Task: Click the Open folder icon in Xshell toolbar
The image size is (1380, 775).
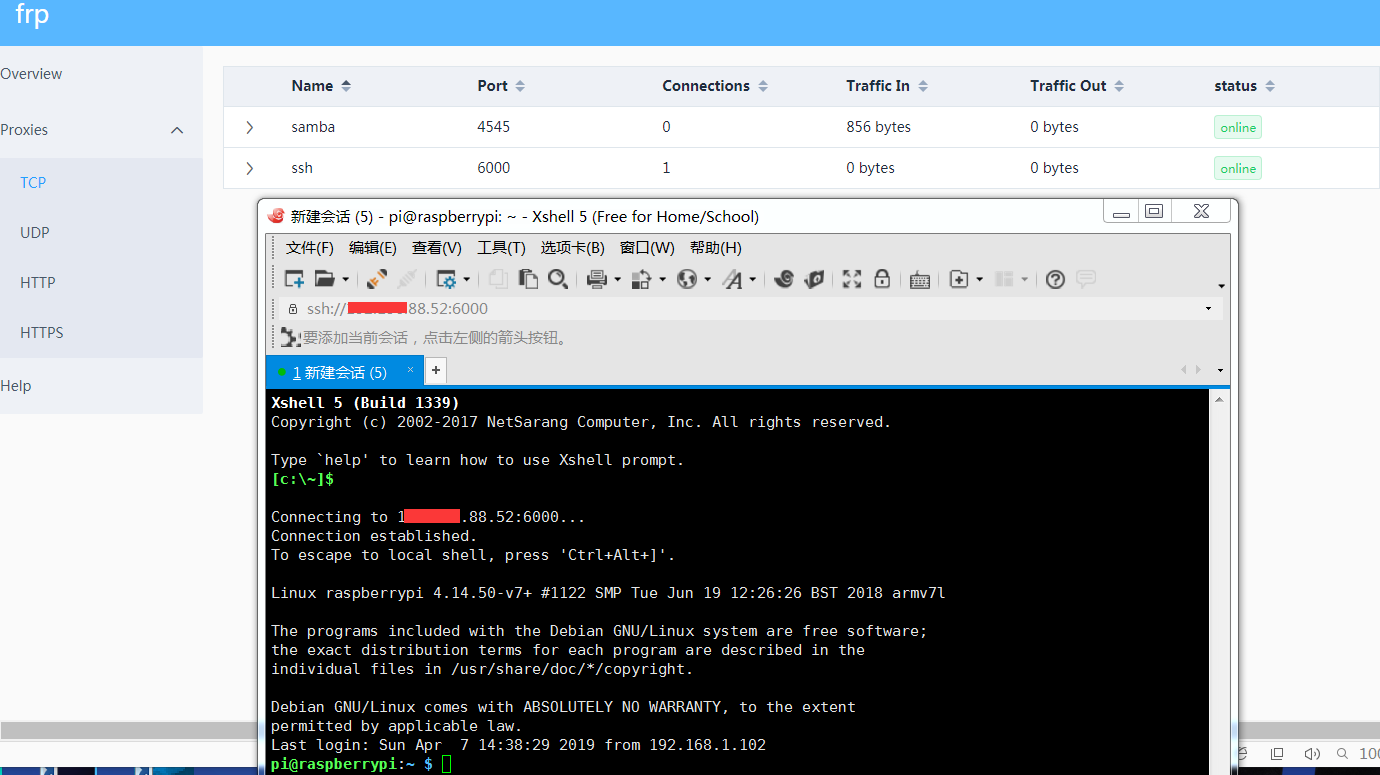Action: [324, 279]
